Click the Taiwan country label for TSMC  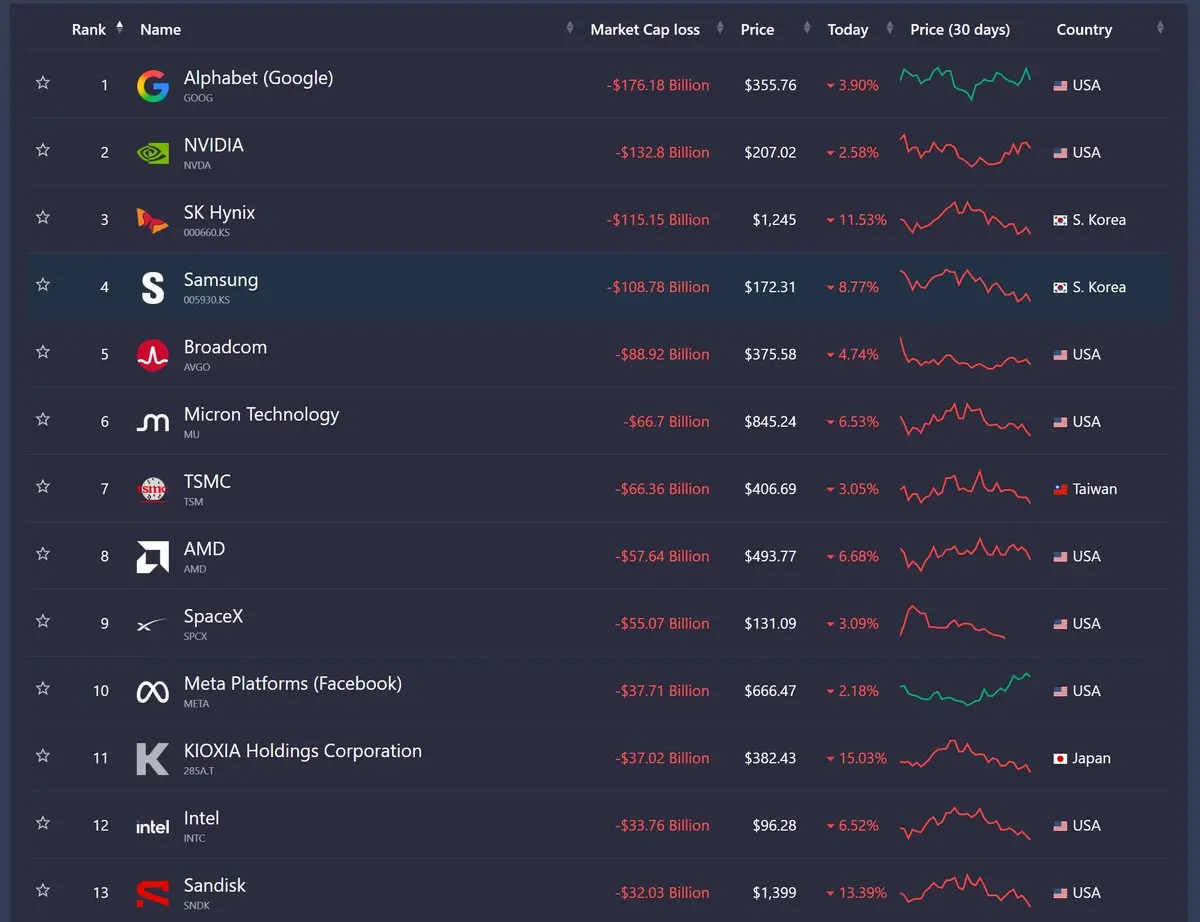[x=1095, y=489]
